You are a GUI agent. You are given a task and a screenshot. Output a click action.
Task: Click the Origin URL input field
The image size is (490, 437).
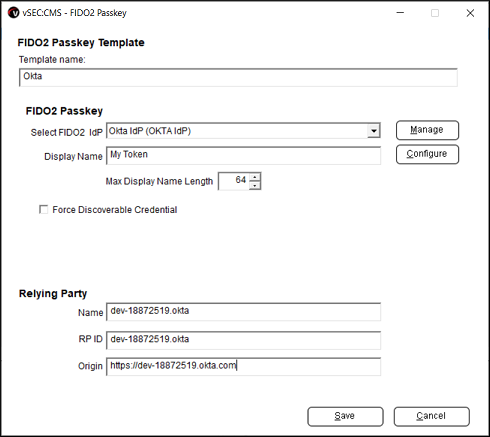243,367
